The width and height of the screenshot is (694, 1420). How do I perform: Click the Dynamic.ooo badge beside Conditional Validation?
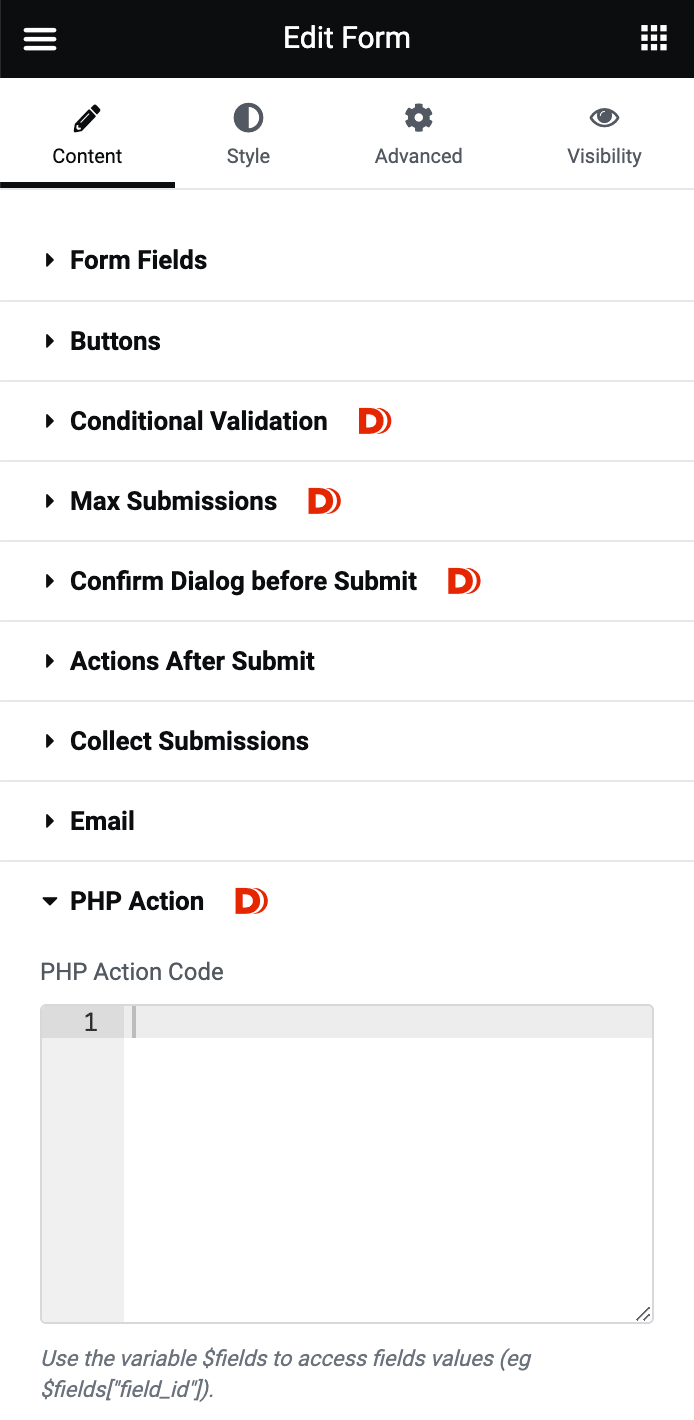coord(373,421)
